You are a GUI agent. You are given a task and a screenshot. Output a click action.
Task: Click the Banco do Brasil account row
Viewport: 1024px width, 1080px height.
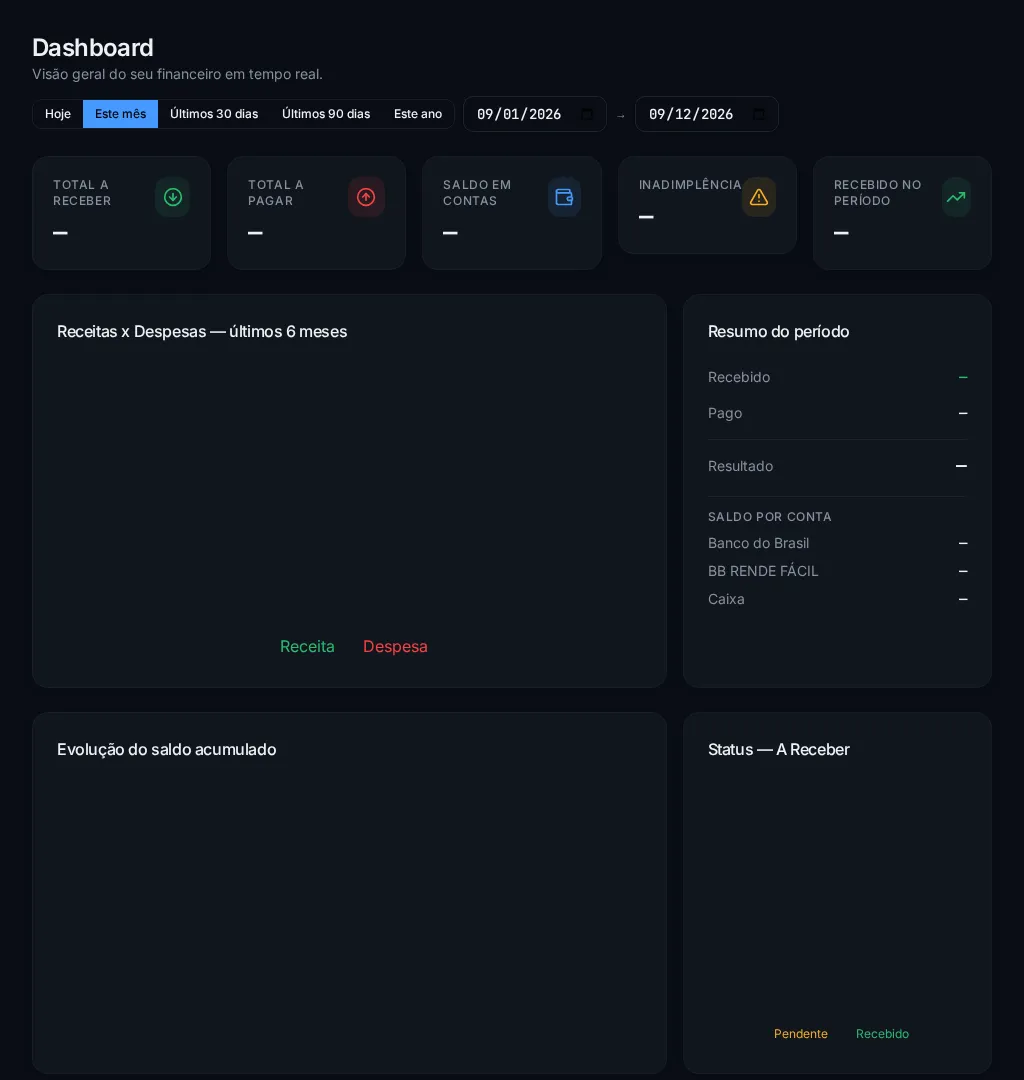[x=837, y=543]
